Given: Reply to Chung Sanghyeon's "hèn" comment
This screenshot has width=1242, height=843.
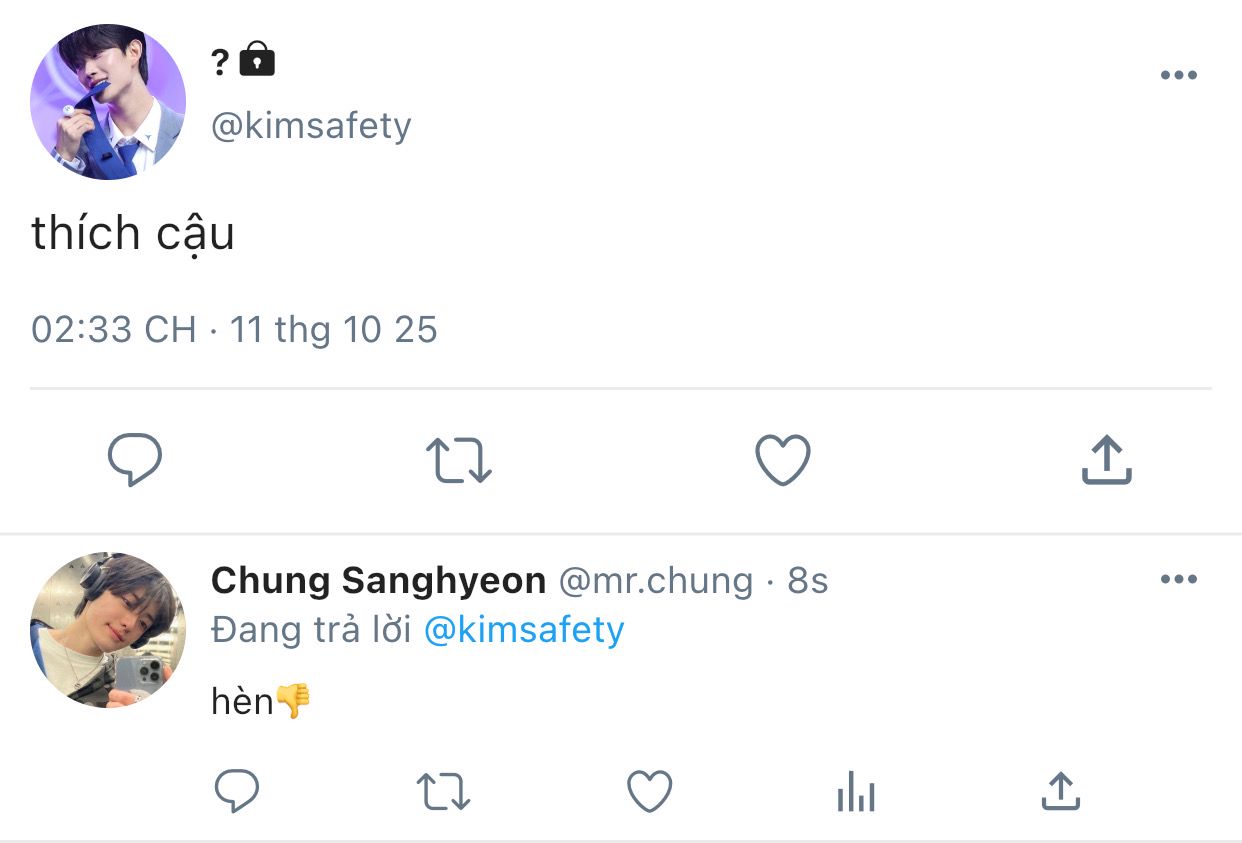Looking at the screenshot, I should 238,792.
